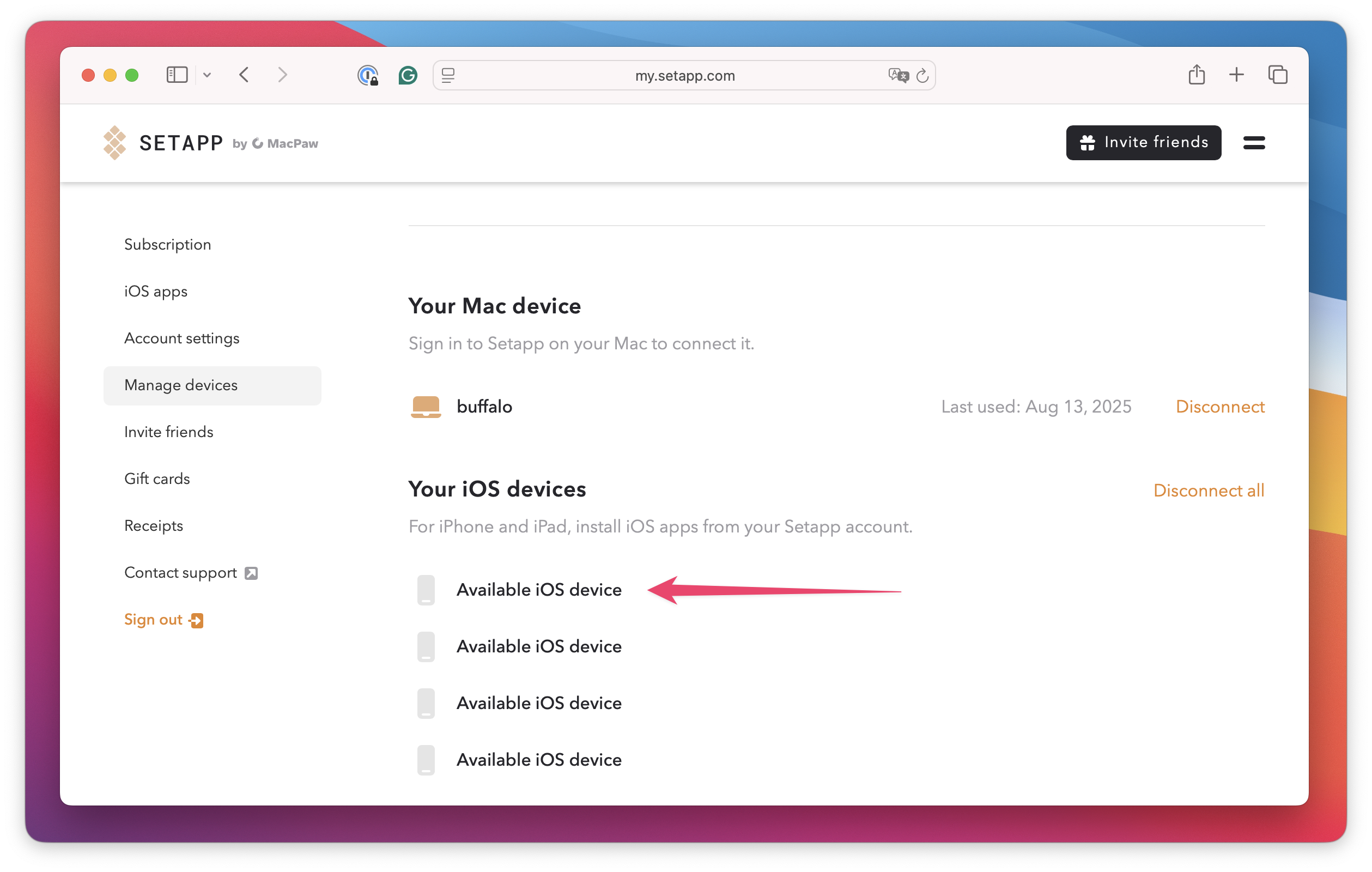Open the Subscription sidebar item

(x=167, y=245)
